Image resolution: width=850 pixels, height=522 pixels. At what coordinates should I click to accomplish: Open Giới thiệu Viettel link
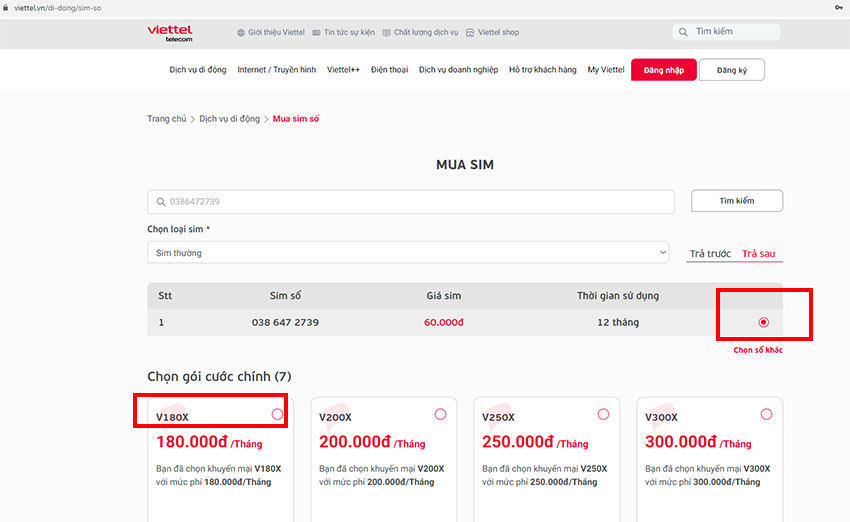[x=276, y=33]
